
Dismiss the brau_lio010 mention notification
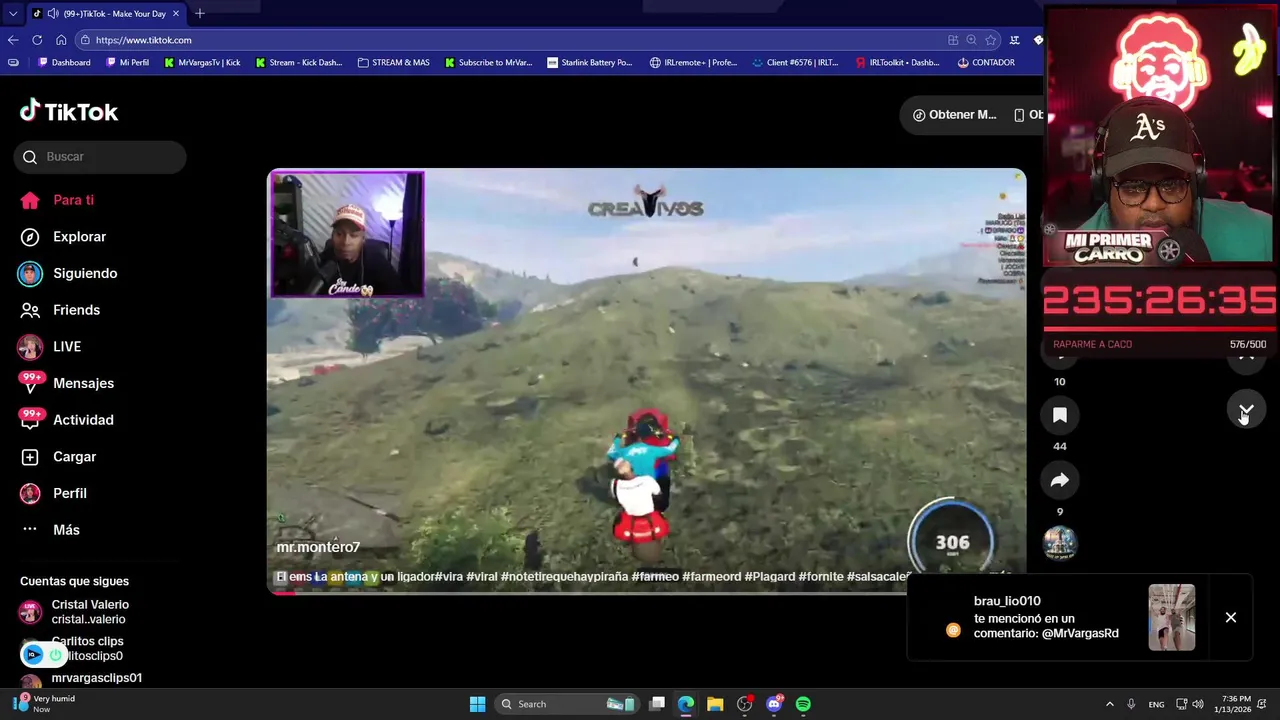[x=1231, y=618]
